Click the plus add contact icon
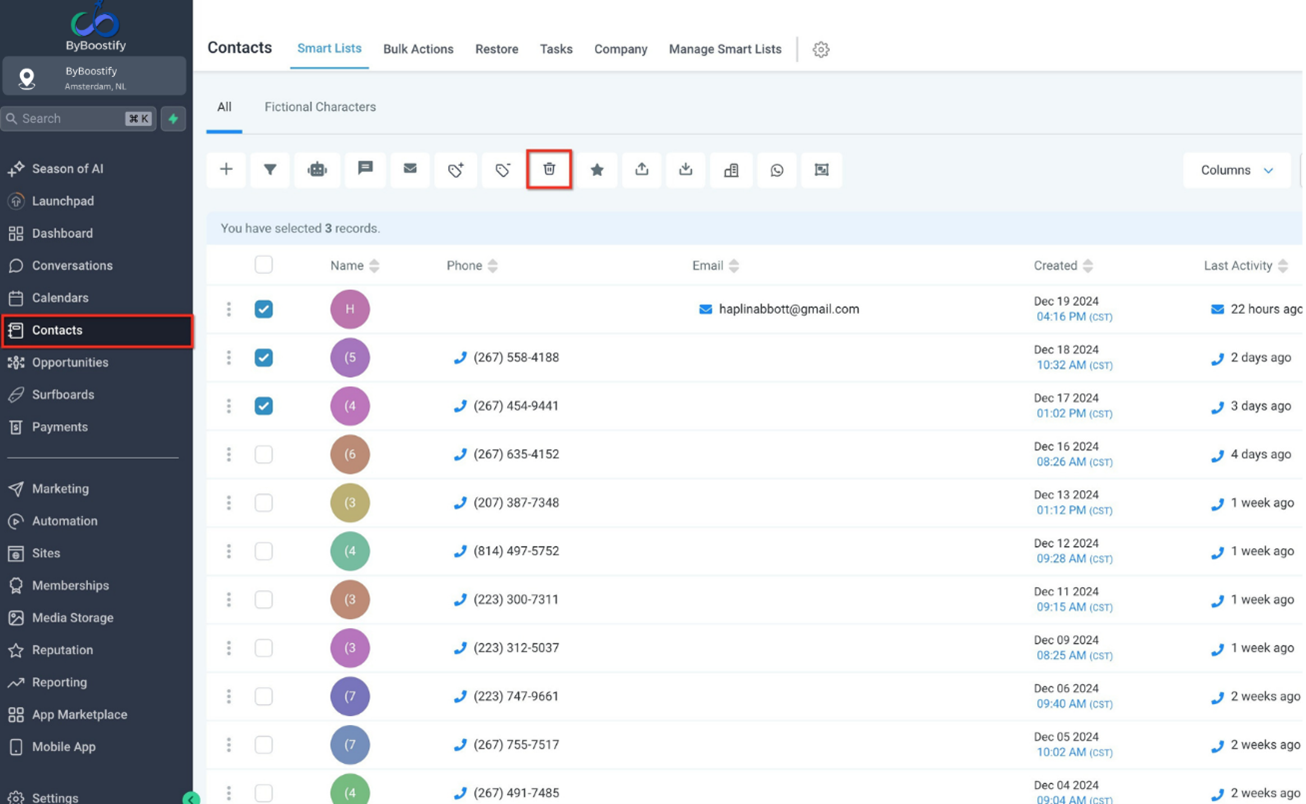Viewport: 1306px width, 804px height. tap(226, 170)
